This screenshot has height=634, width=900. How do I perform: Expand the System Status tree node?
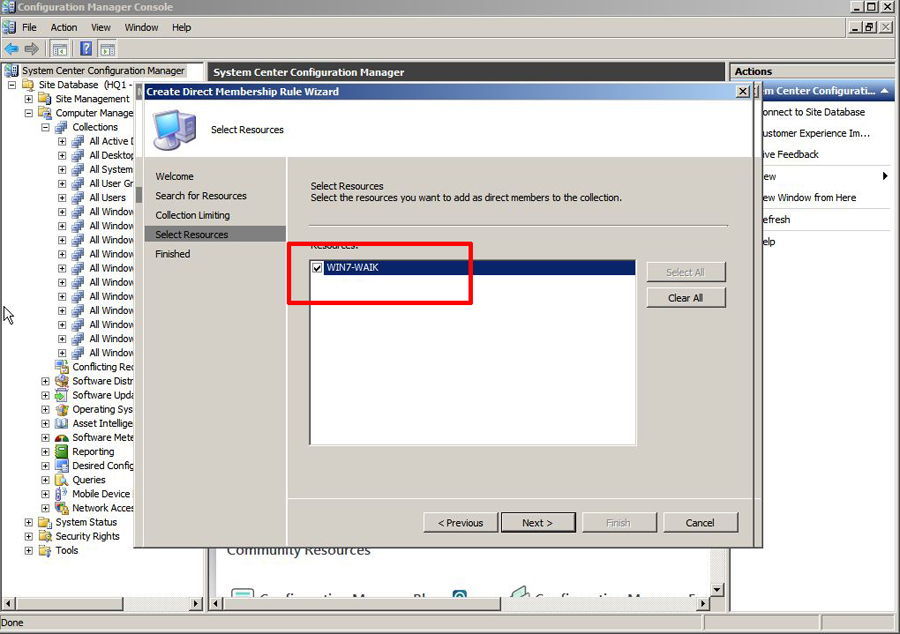click(28, 522)
